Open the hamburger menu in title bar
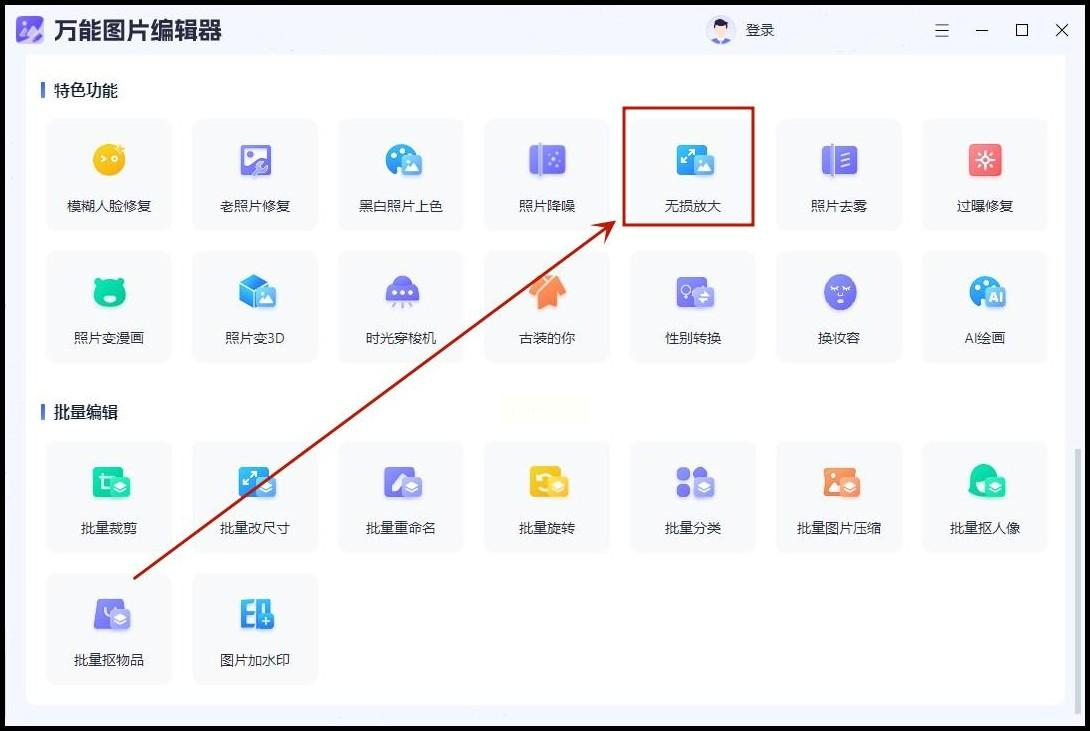The width and height of the screenshot is (1090, 731). click(942, 30)
